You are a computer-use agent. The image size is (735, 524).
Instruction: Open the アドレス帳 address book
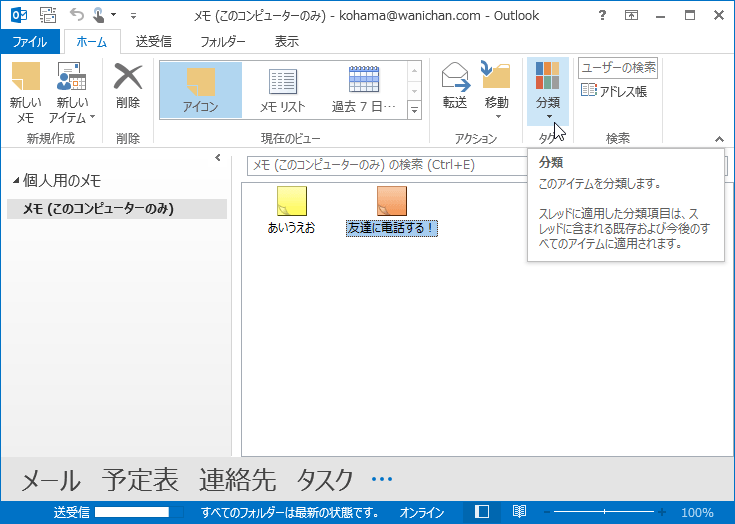(x=614, y=91)
